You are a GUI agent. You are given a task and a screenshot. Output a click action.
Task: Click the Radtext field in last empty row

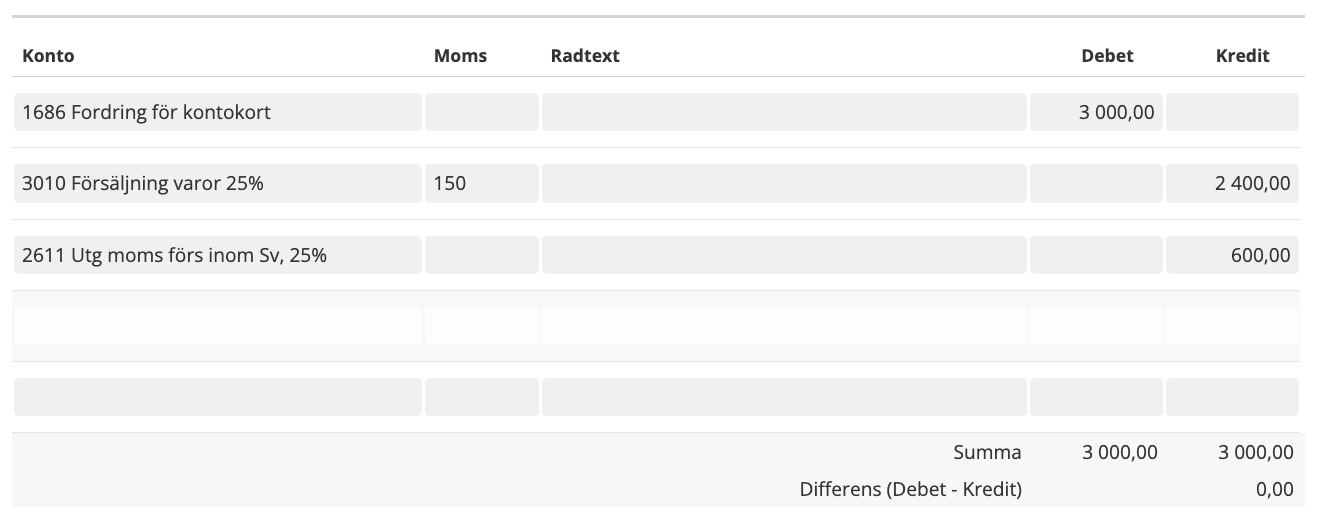pyautogui.click(x=784, y=397)
